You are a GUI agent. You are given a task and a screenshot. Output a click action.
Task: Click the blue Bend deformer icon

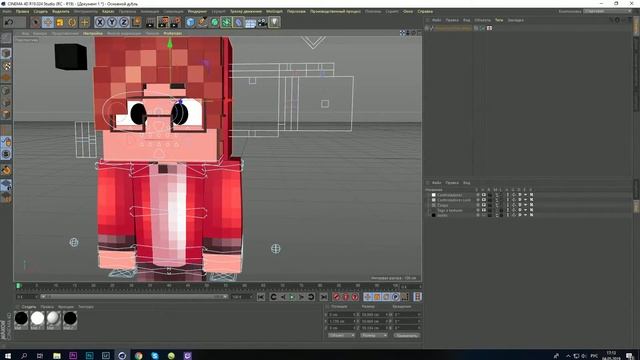[x=238, y=22]
